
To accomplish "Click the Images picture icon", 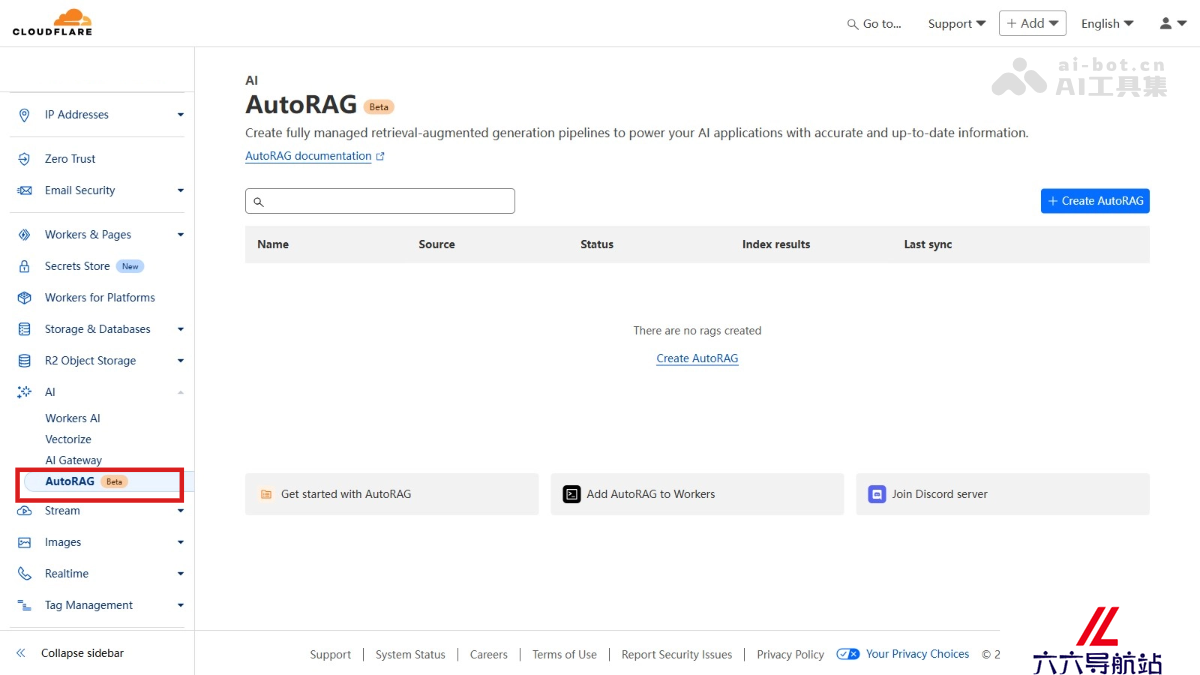I will coord(24,542).
